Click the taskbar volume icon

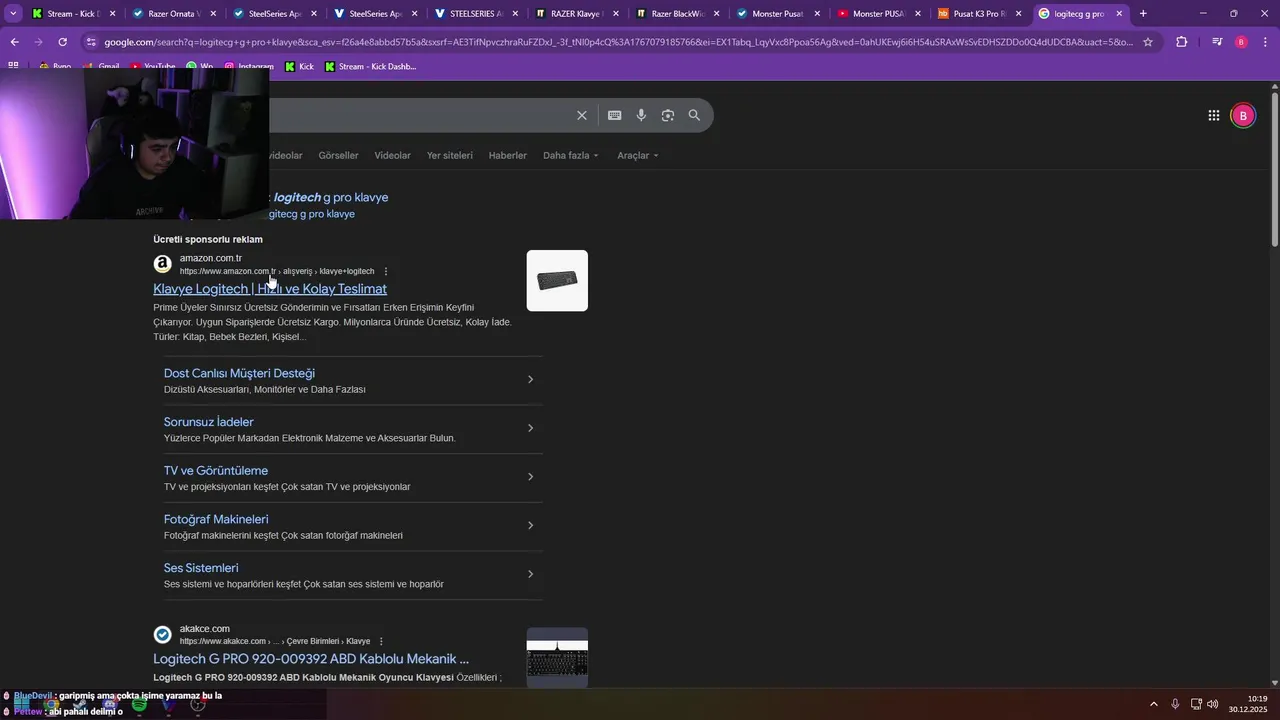coord(1213,704)
